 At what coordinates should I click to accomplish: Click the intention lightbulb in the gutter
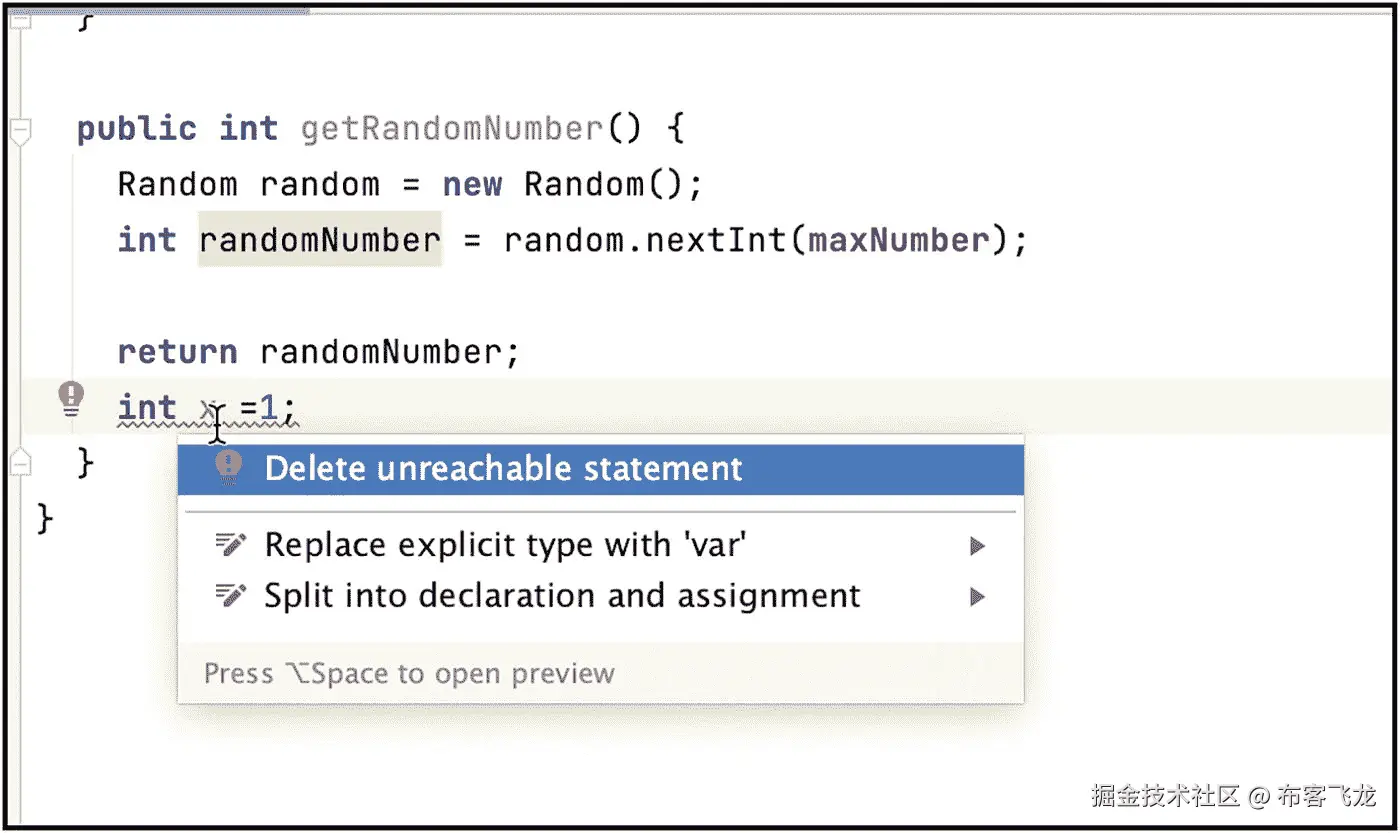[x=71, y=399]
